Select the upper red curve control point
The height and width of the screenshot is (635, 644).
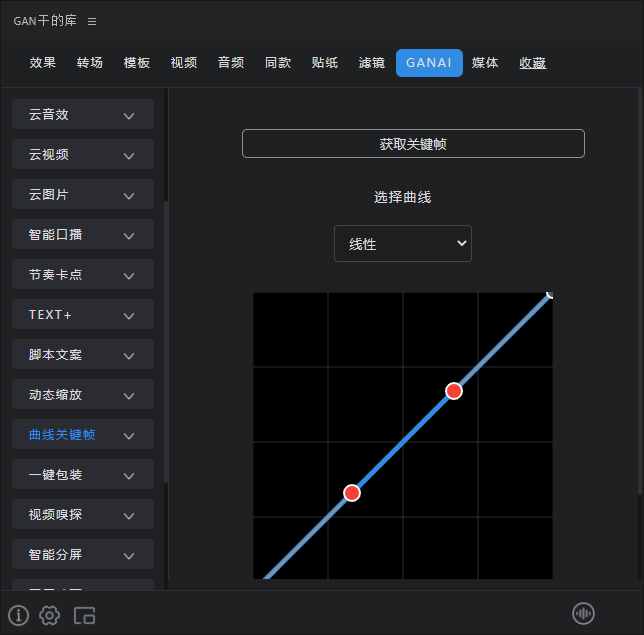(x=454, y=391)
